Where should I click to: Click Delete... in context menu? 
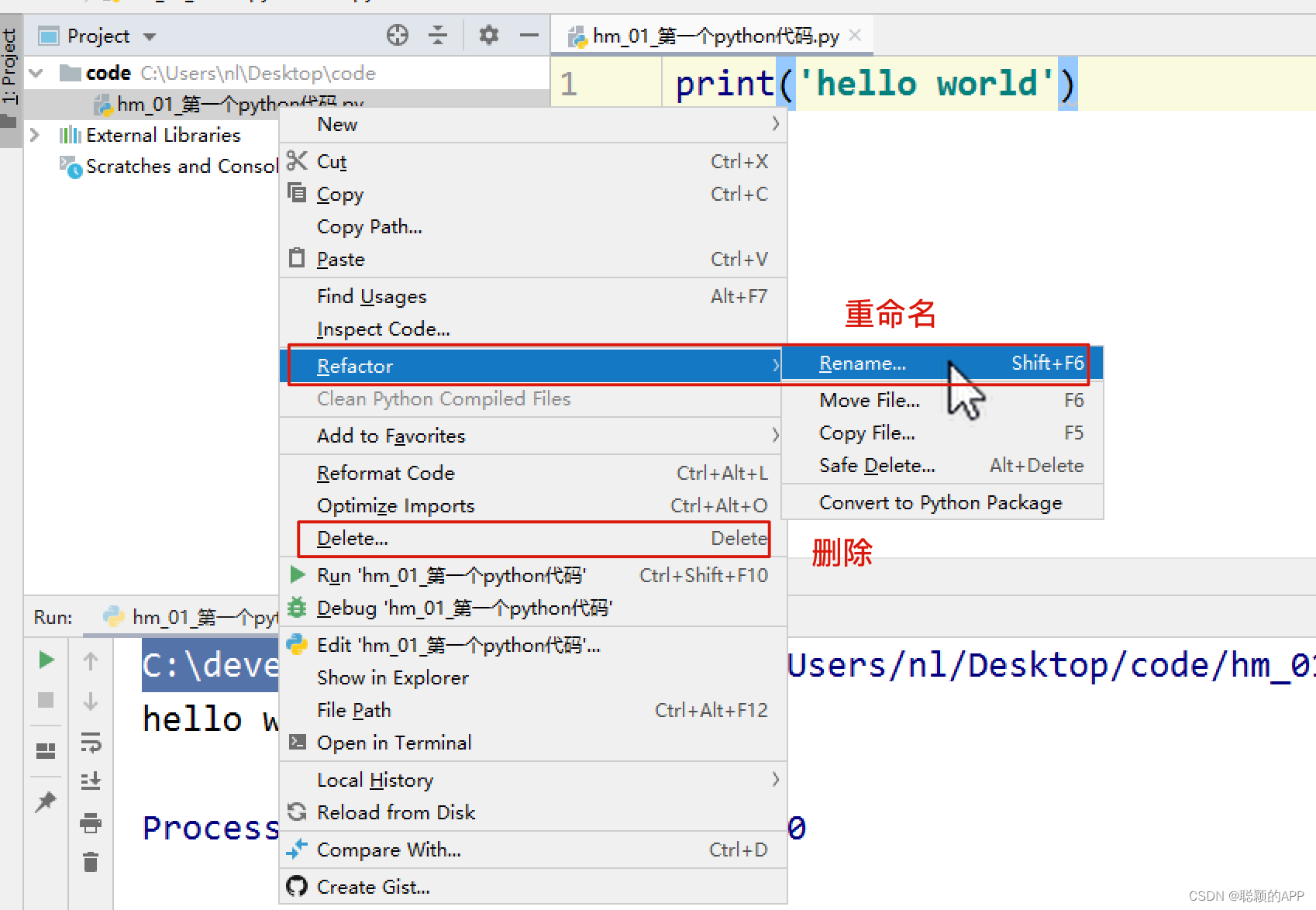pyautogui.click(x=533, y=538)
